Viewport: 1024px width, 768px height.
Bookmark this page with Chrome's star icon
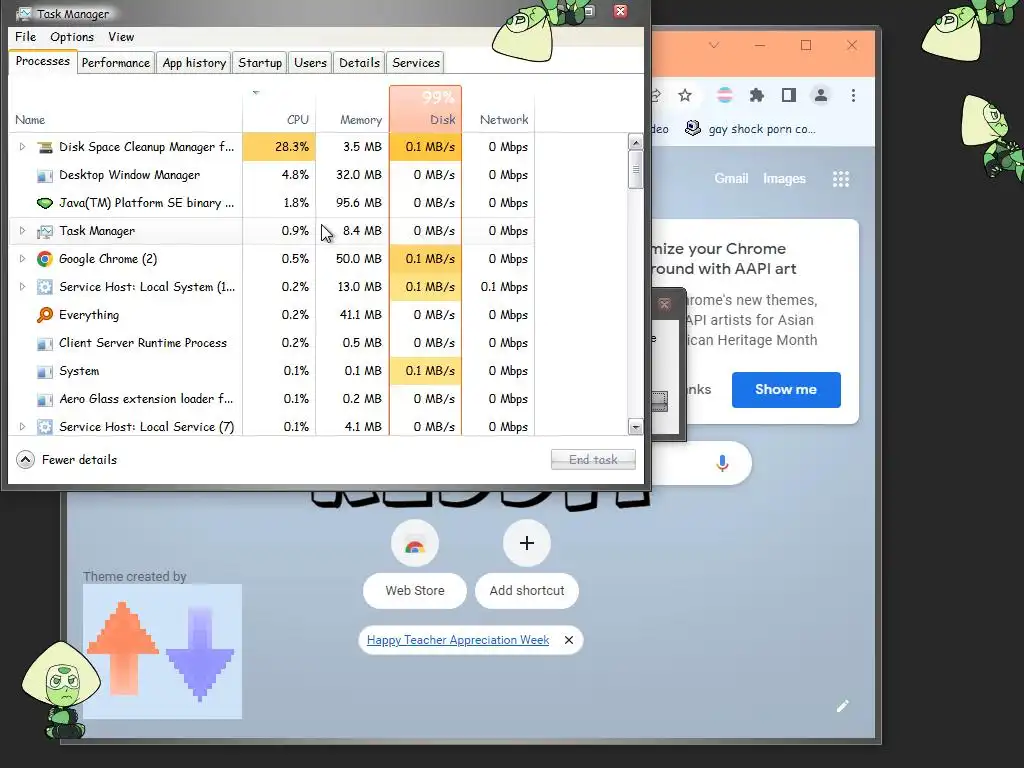[684, 95]
